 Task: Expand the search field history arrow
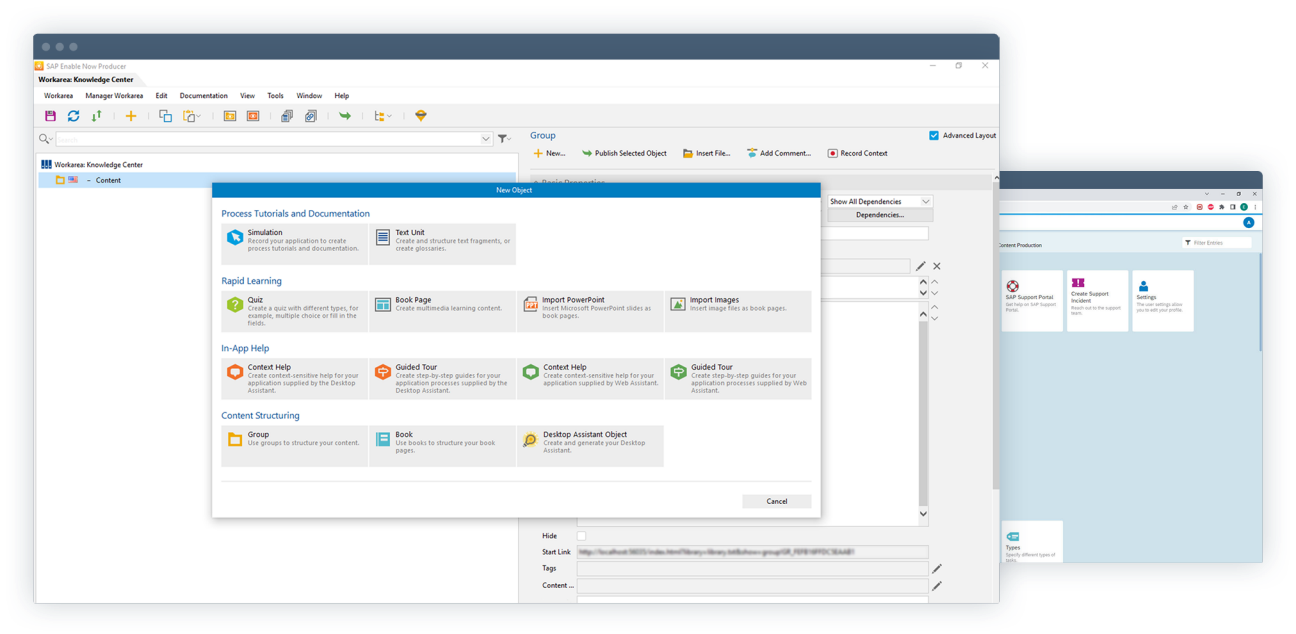coord(486,139)
